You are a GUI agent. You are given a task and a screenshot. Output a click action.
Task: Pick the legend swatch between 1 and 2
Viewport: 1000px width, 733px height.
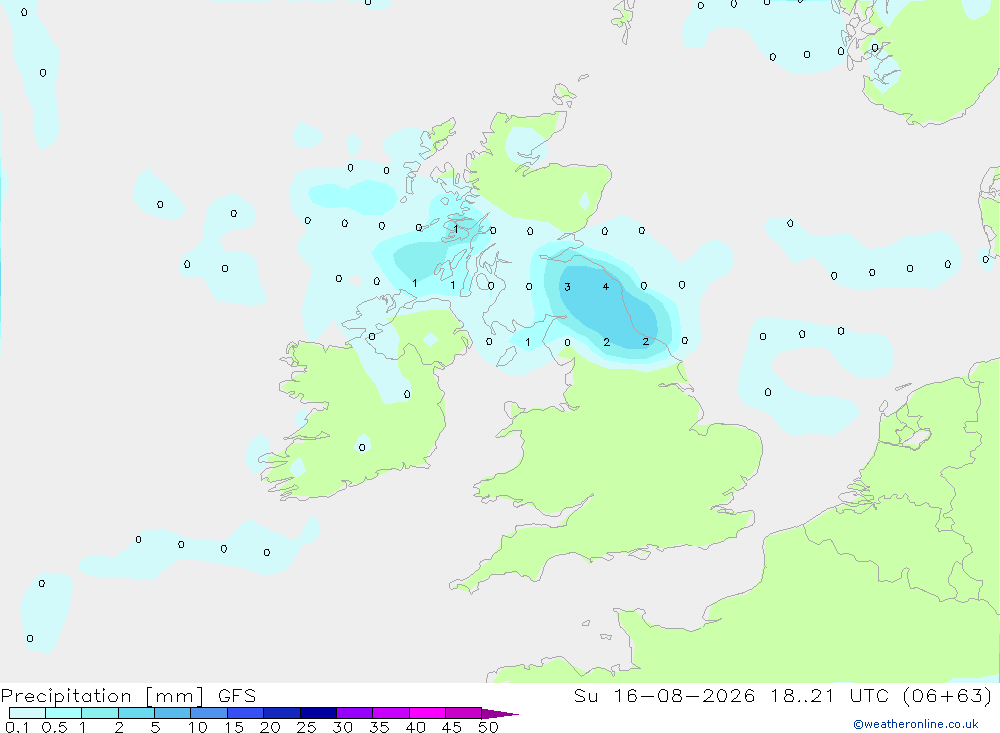(x=99, y=713)
